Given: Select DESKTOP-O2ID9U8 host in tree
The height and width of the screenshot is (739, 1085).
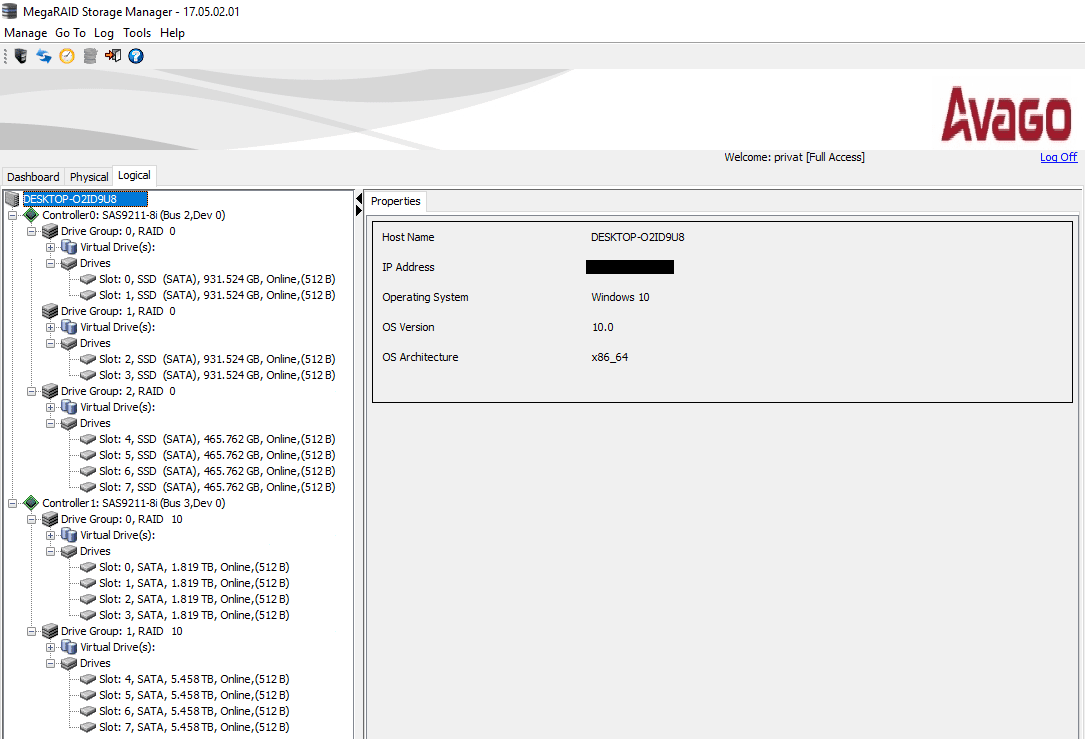Looking at the screenshot, I should click(x=85, y=199).
